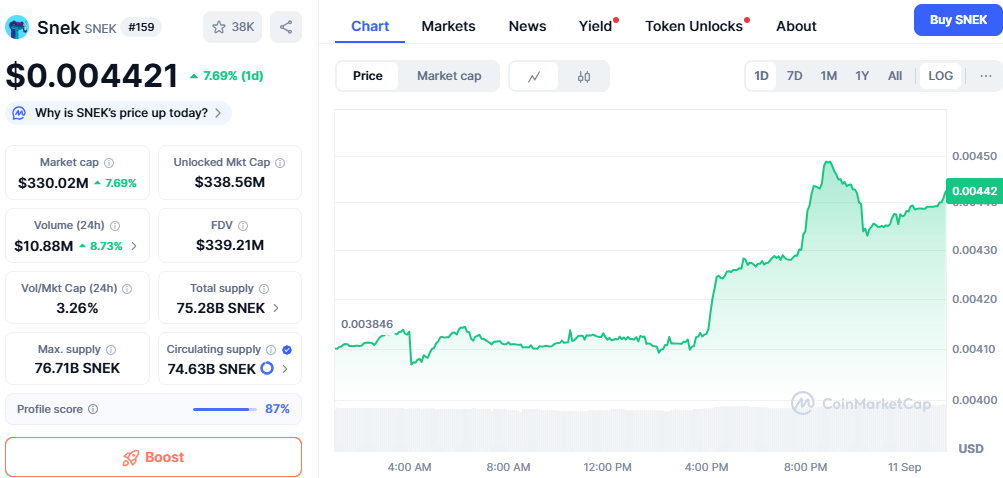Click the circulating supply verified badge
The width and height of the screenshot is (1003, 478).
[287, 350]
